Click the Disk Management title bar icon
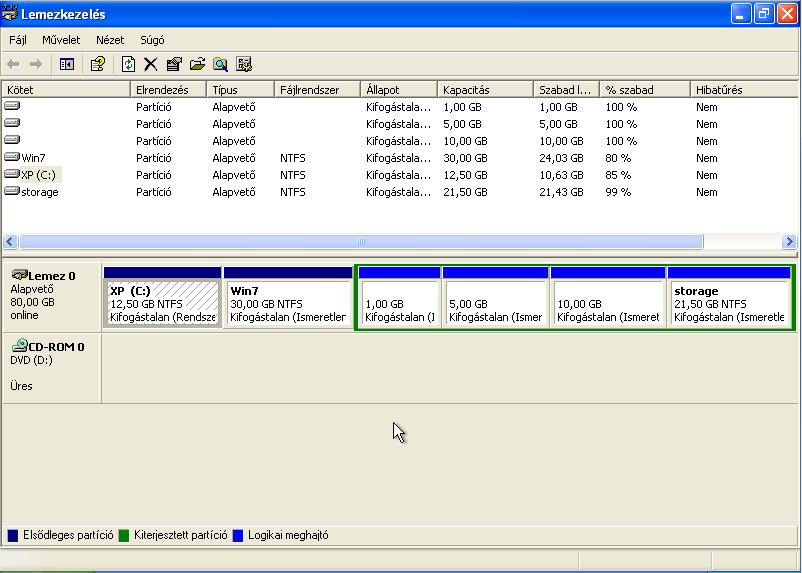The width and height of the screenshot is (802, 573). click(x=10, y=13)
